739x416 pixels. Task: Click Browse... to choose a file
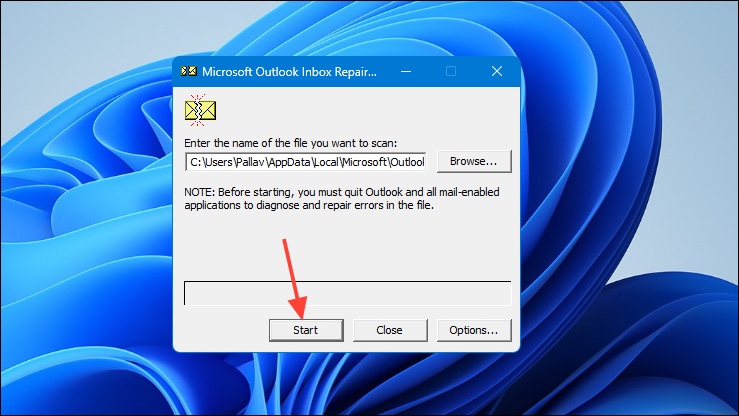click(474, 162)
